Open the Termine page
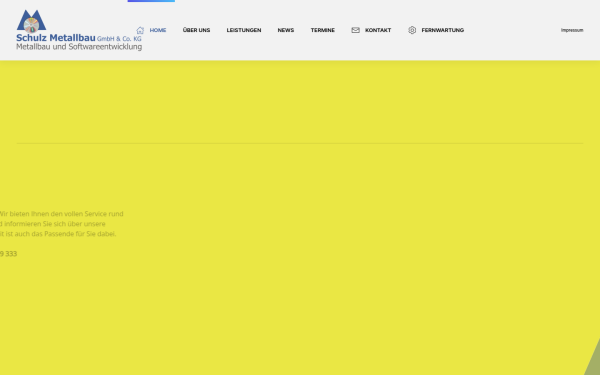Viewport: 600px width, 375px height. [x=323, y=30]
